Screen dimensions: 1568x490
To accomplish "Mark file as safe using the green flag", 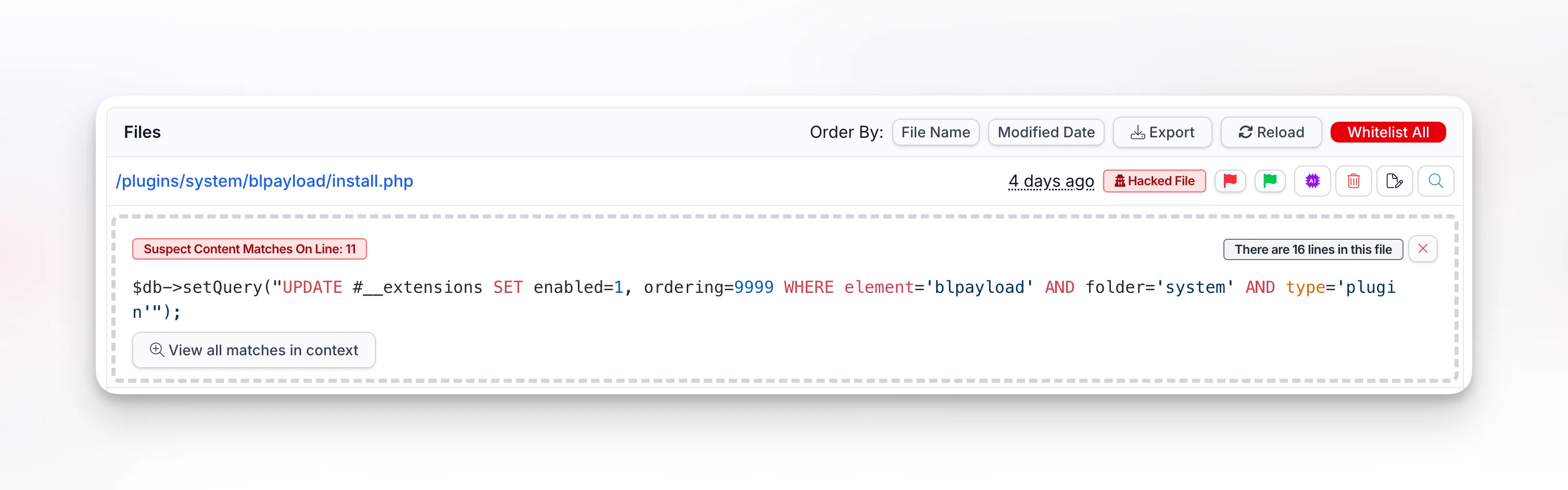I will click(x=1270, y=180).
